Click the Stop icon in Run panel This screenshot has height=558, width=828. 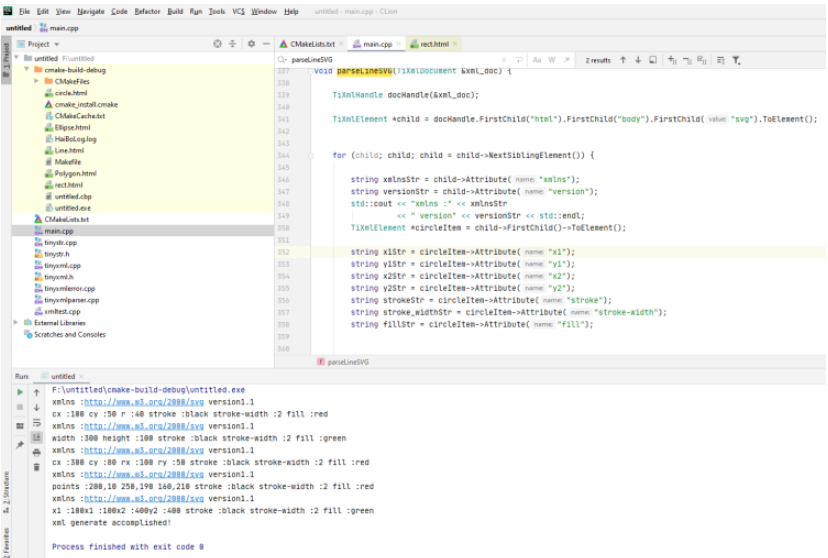click(20, 408)
